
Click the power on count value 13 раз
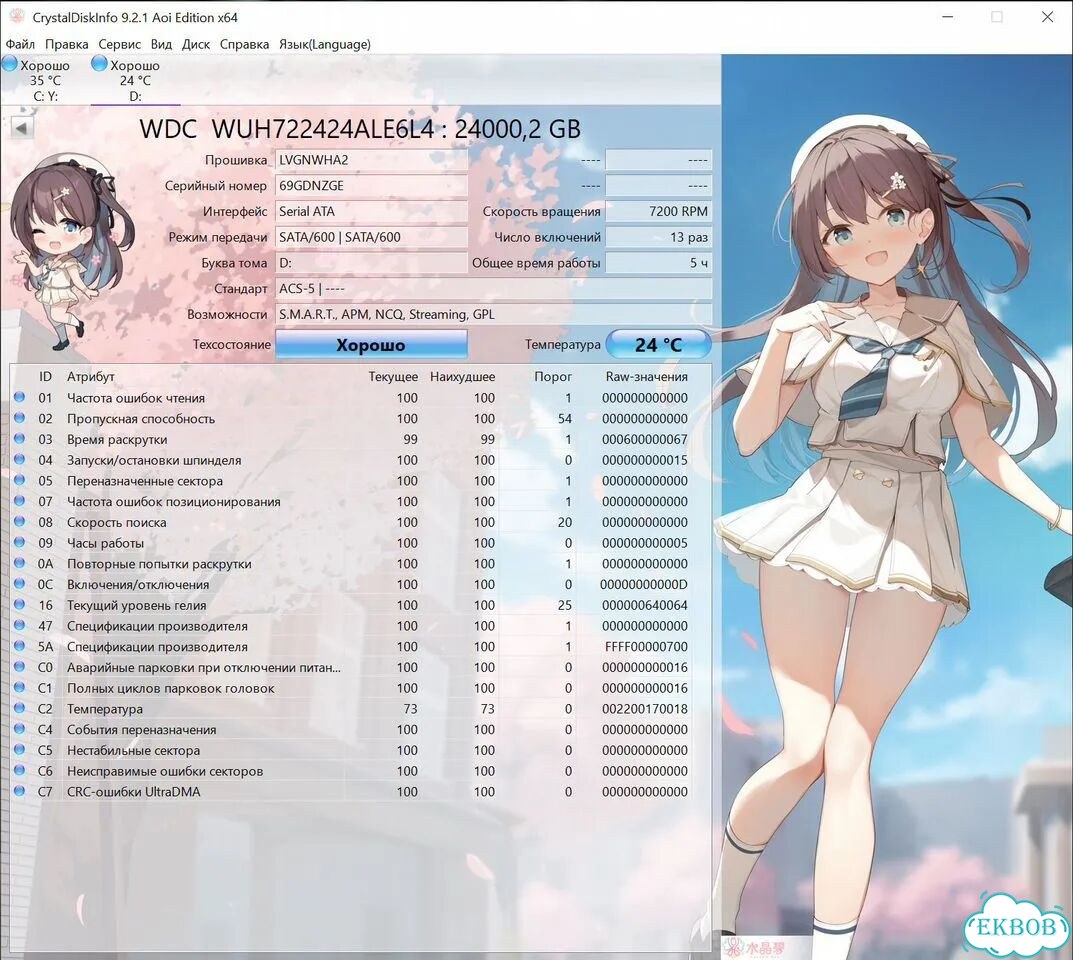click(658, 237)
